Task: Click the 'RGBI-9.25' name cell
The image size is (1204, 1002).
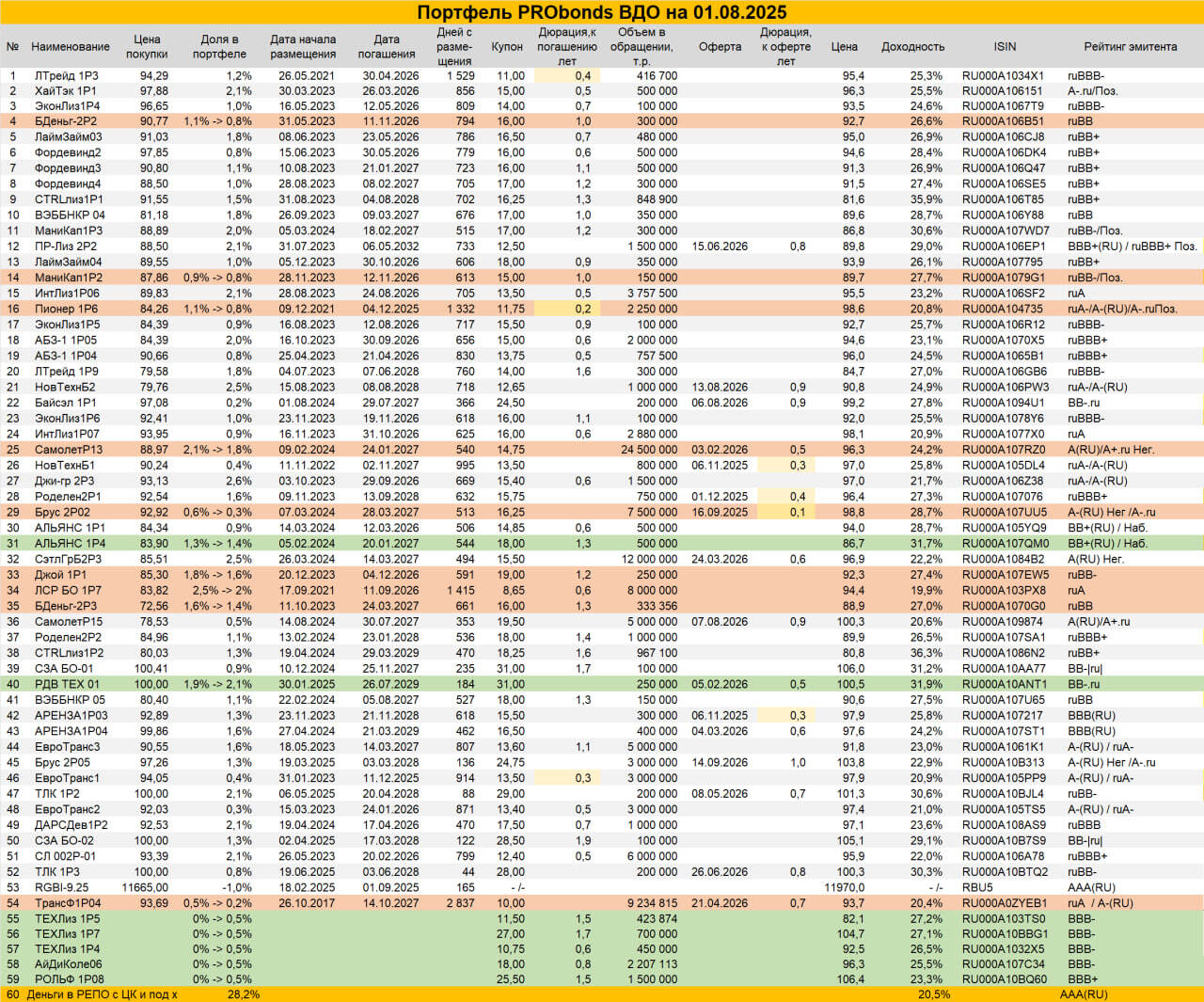Action: (61, 887)
